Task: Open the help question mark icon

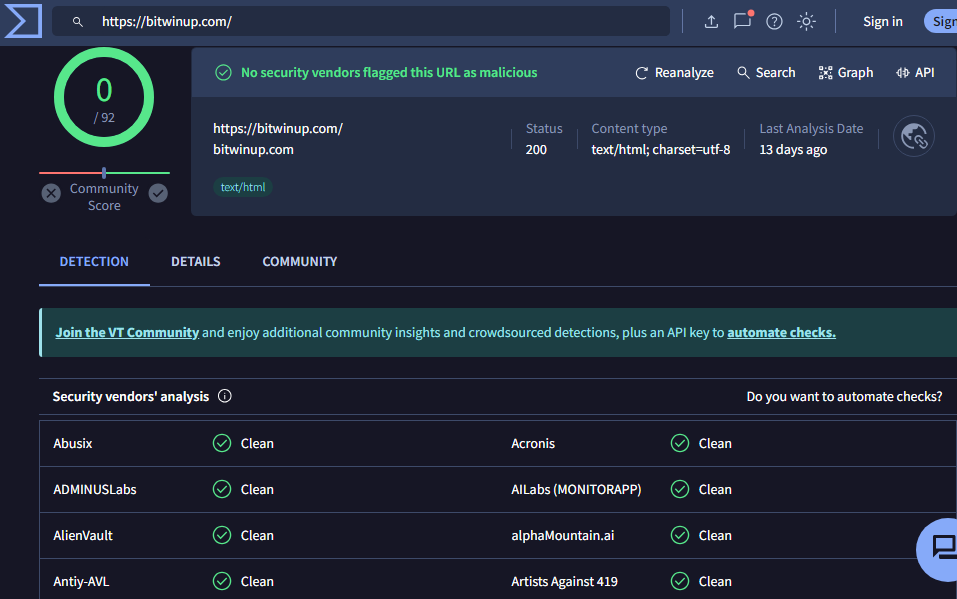Action: 774,22
